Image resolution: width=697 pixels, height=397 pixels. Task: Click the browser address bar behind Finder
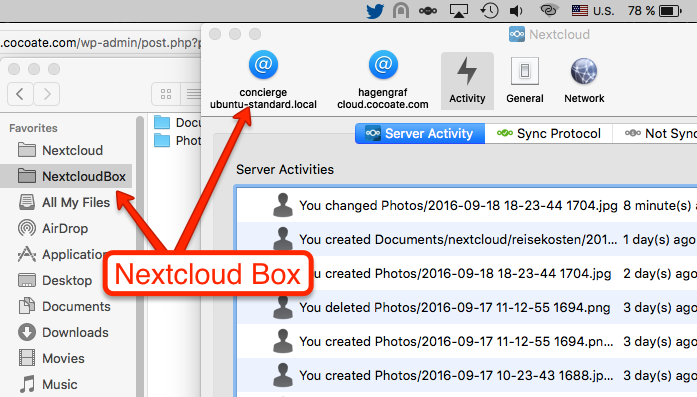[x=100, y=43]
